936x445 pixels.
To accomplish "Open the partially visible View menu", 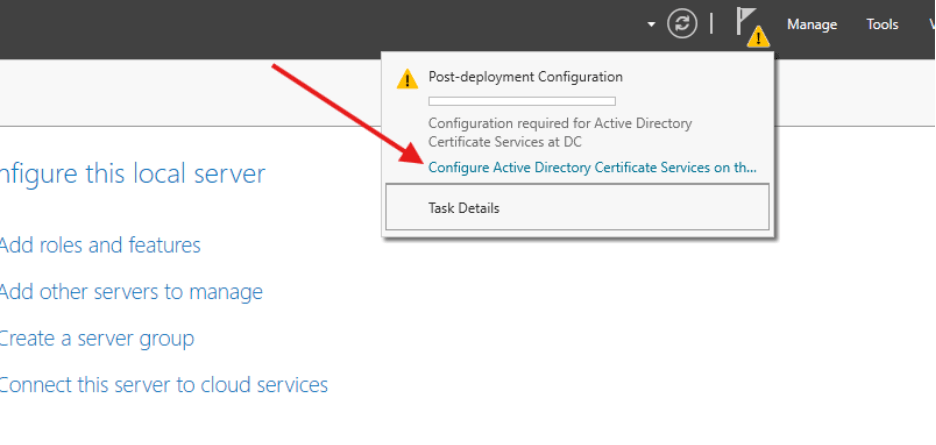I will pos(931,24).
